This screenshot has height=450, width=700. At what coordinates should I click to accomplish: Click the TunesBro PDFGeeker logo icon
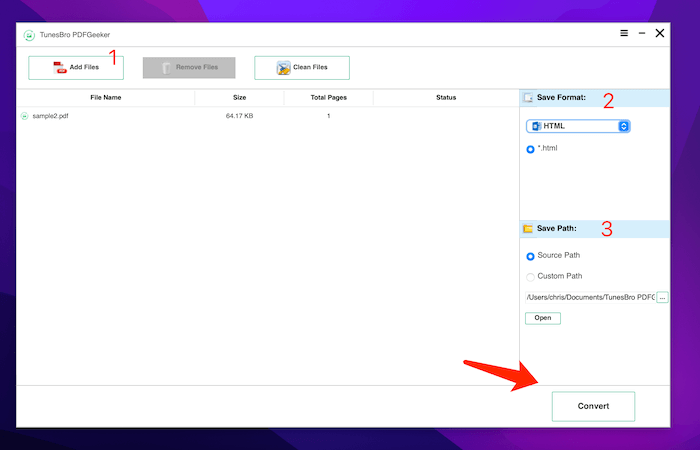[29, 35]
